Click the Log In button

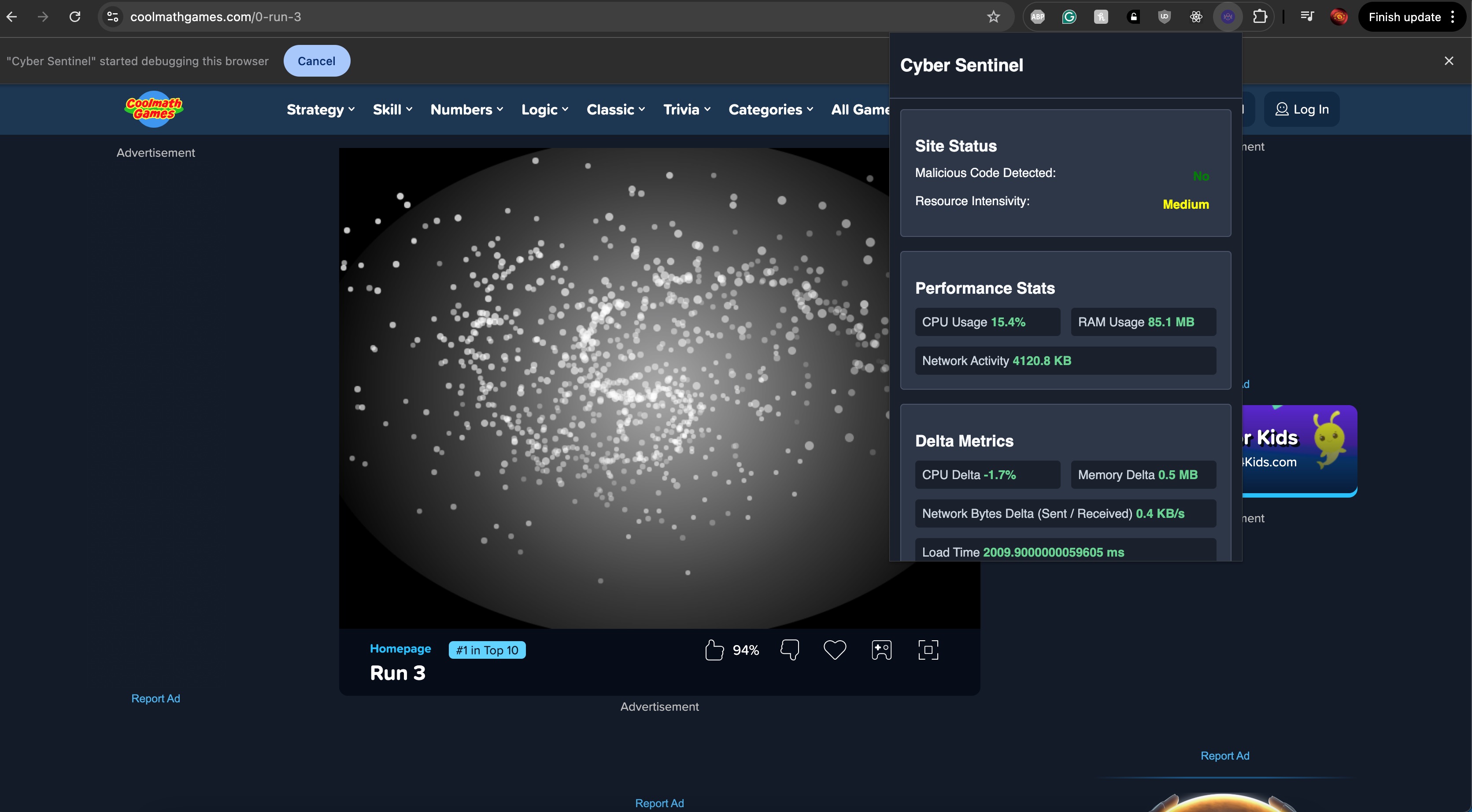(x=1302, y=109)
